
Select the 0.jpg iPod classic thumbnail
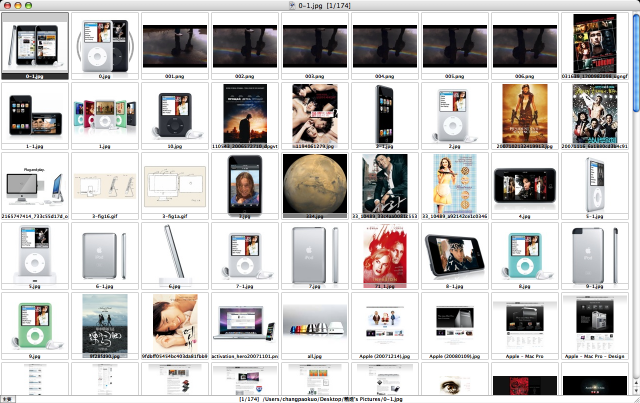click(x=105, y=46)
